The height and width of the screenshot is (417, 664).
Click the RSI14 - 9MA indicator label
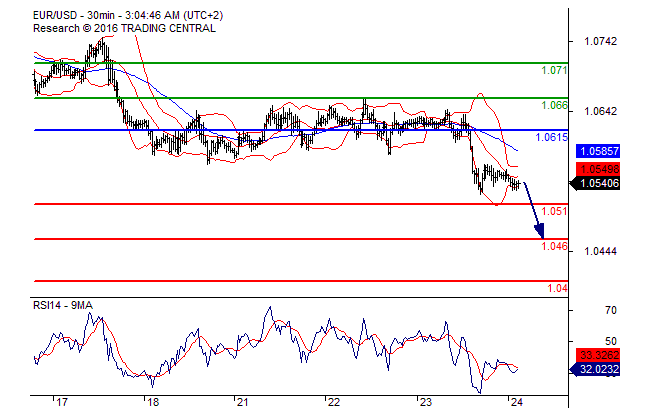pyautogui.click(x=63, y=305)
